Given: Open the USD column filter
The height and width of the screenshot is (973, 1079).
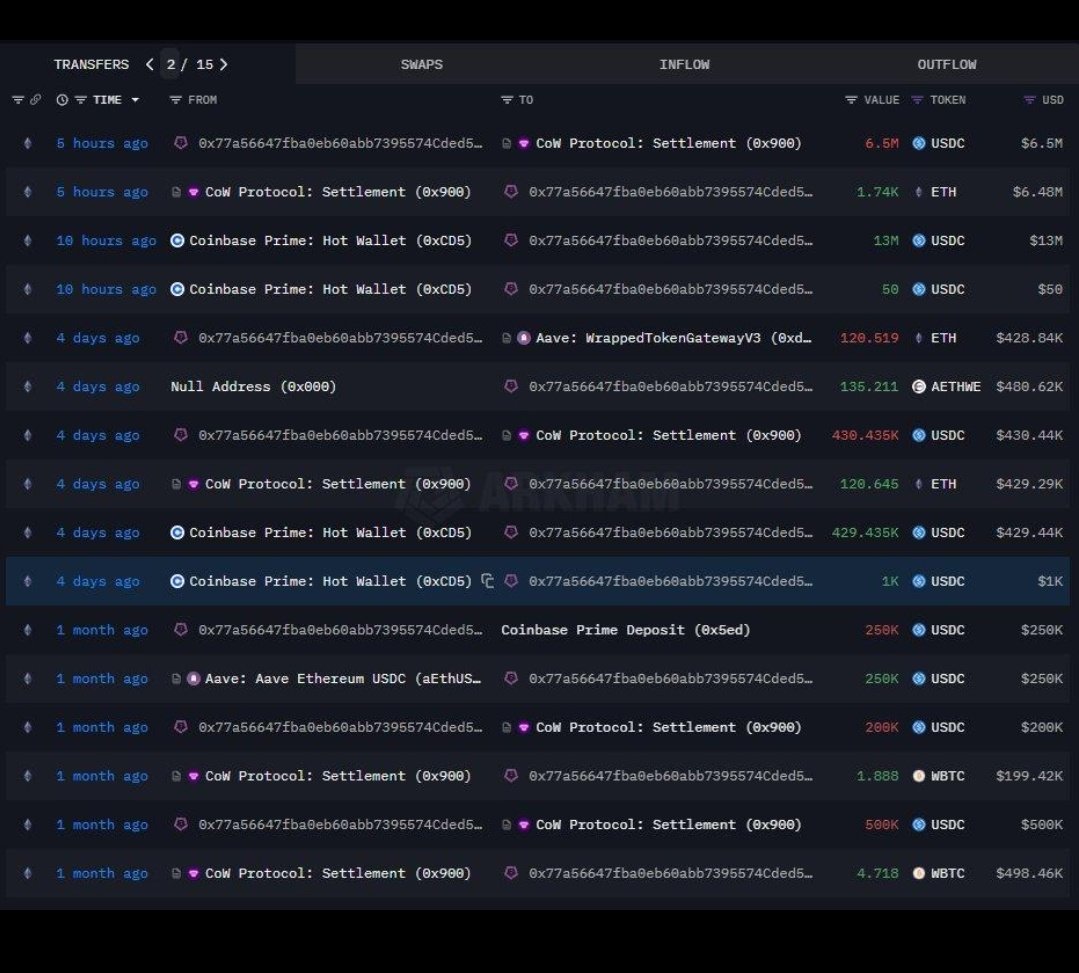Looking at the screenshot, I should (1029, 100).
